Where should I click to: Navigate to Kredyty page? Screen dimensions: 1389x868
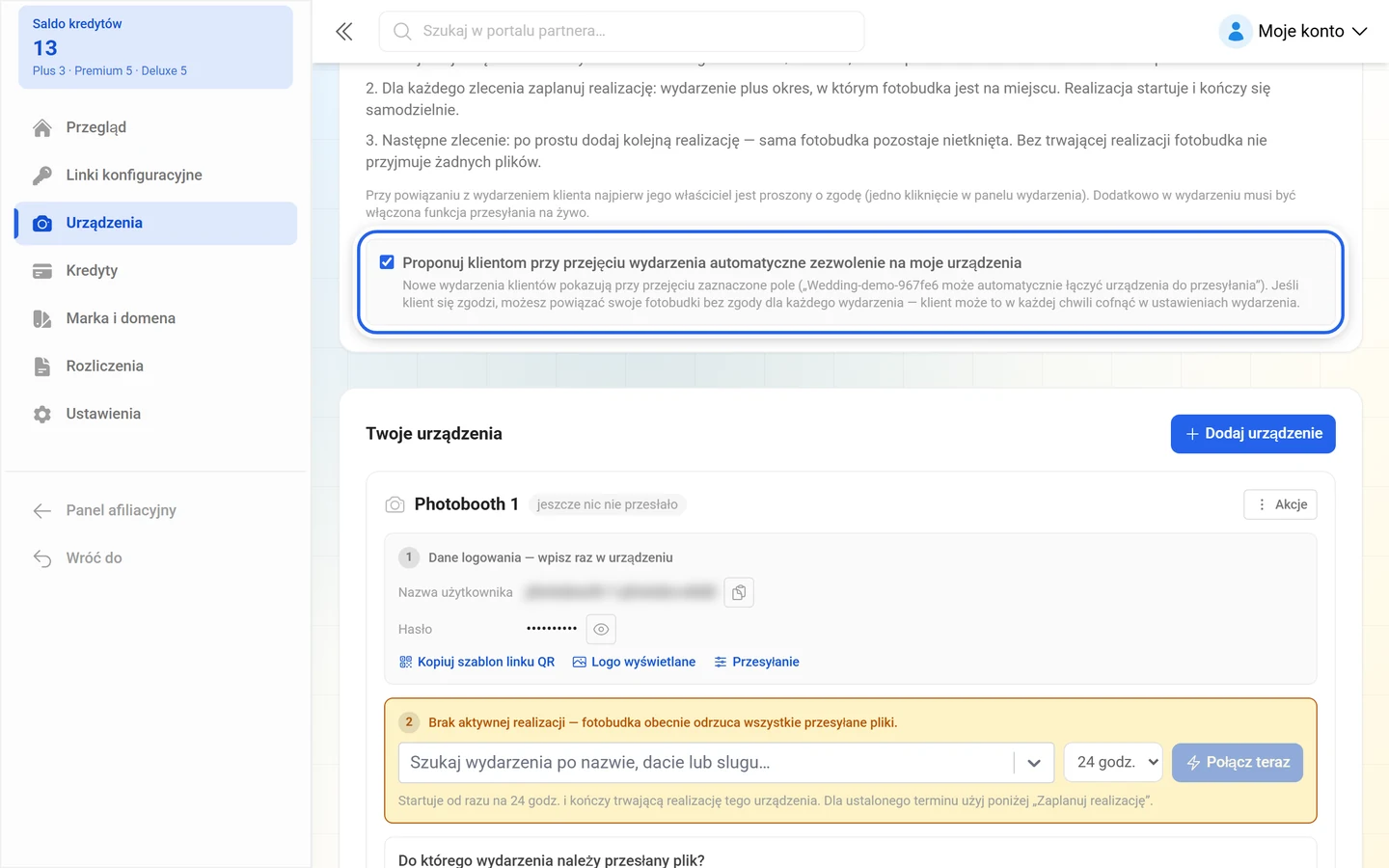point(156,271)
